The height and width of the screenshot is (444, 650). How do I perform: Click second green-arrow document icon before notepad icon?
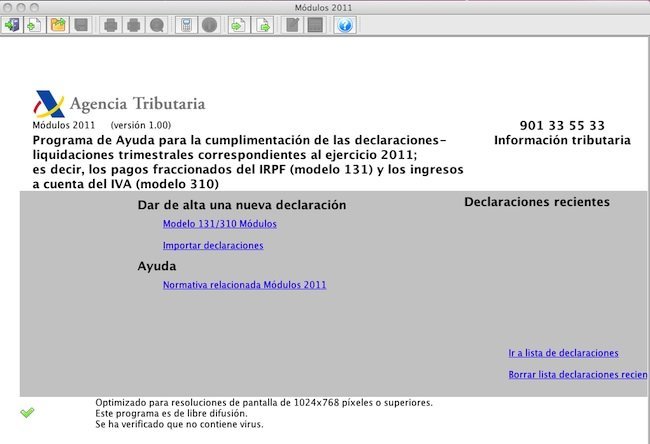[x=263, y=26]
